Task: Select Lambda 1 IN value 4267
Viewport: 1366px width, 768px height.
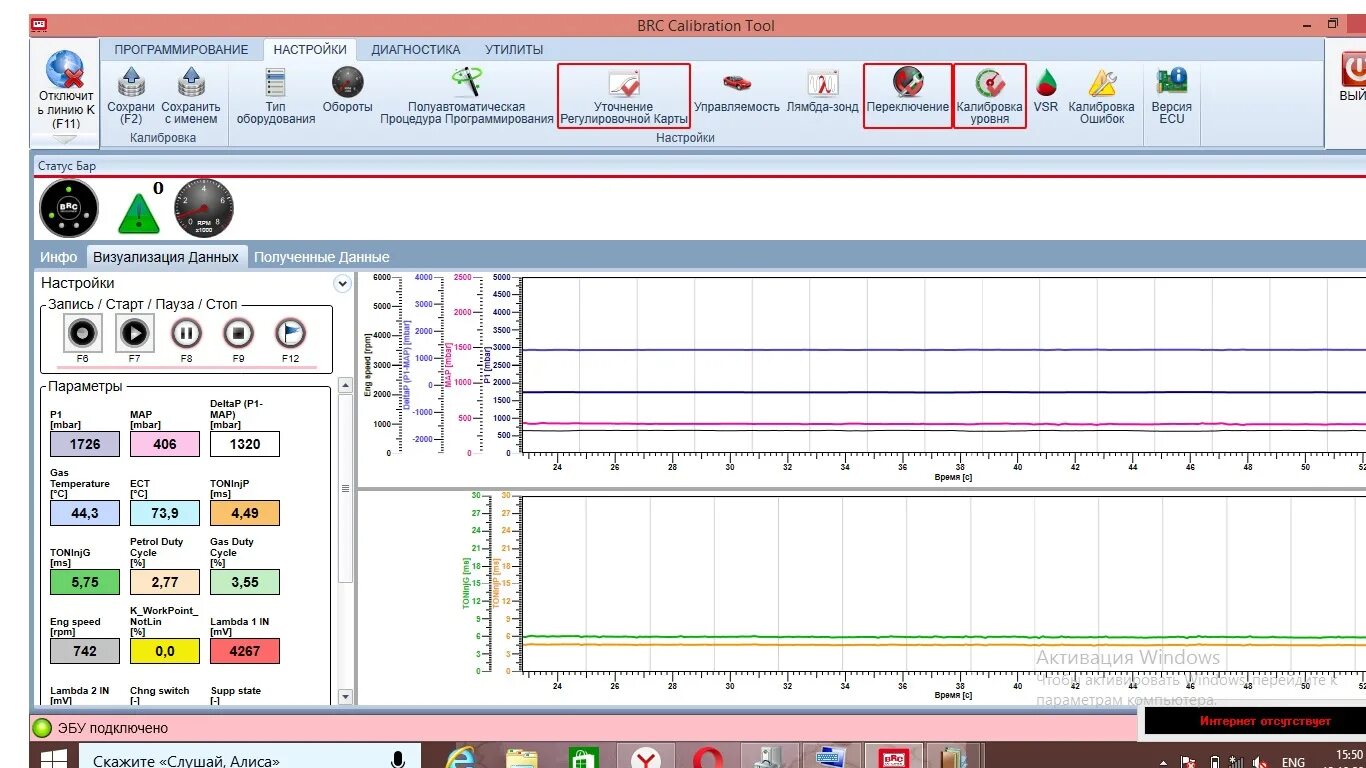Action: click(245, 651)
